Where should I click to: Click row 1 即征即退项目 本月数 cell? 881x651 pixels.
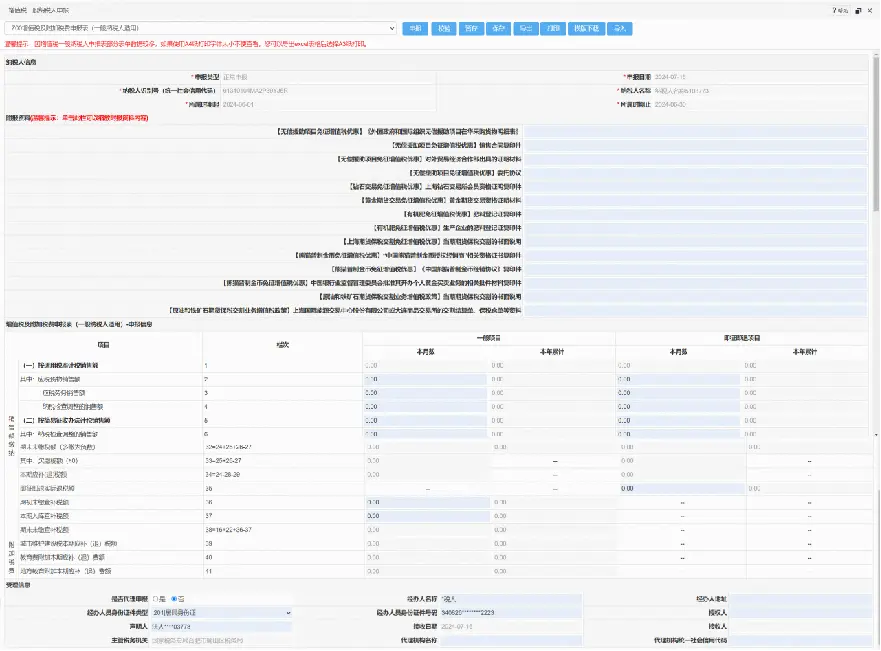pyautogui.click(x=680, y=366)
